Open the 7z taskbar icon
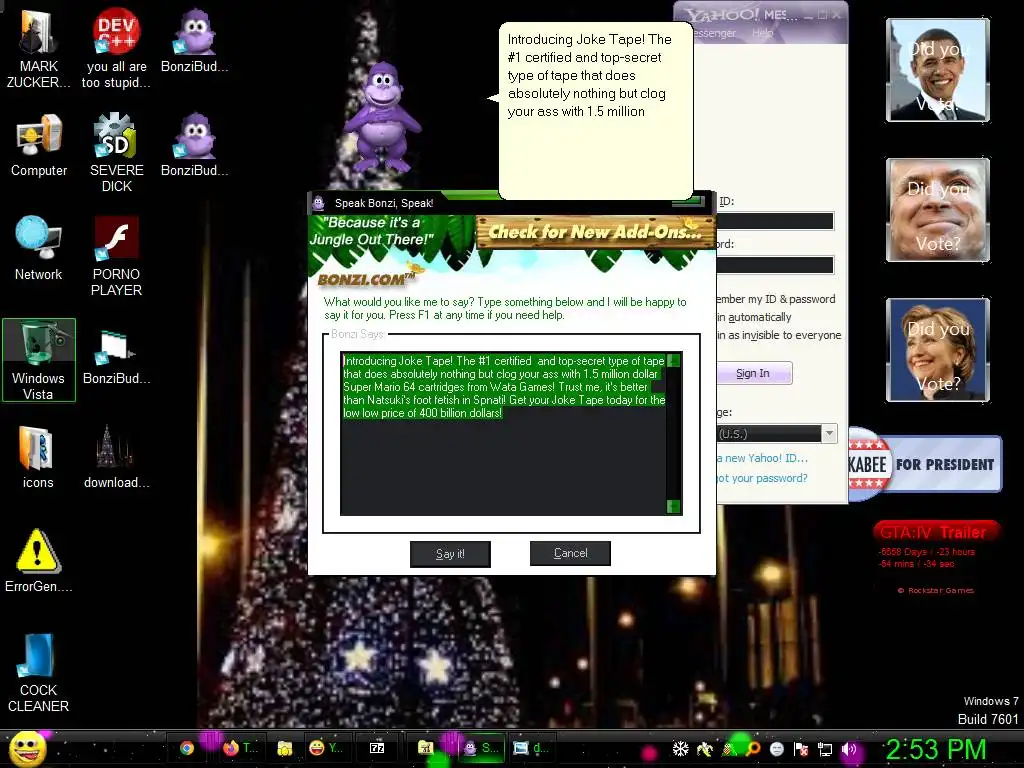 pyautogui.click(x=377, y=748)
